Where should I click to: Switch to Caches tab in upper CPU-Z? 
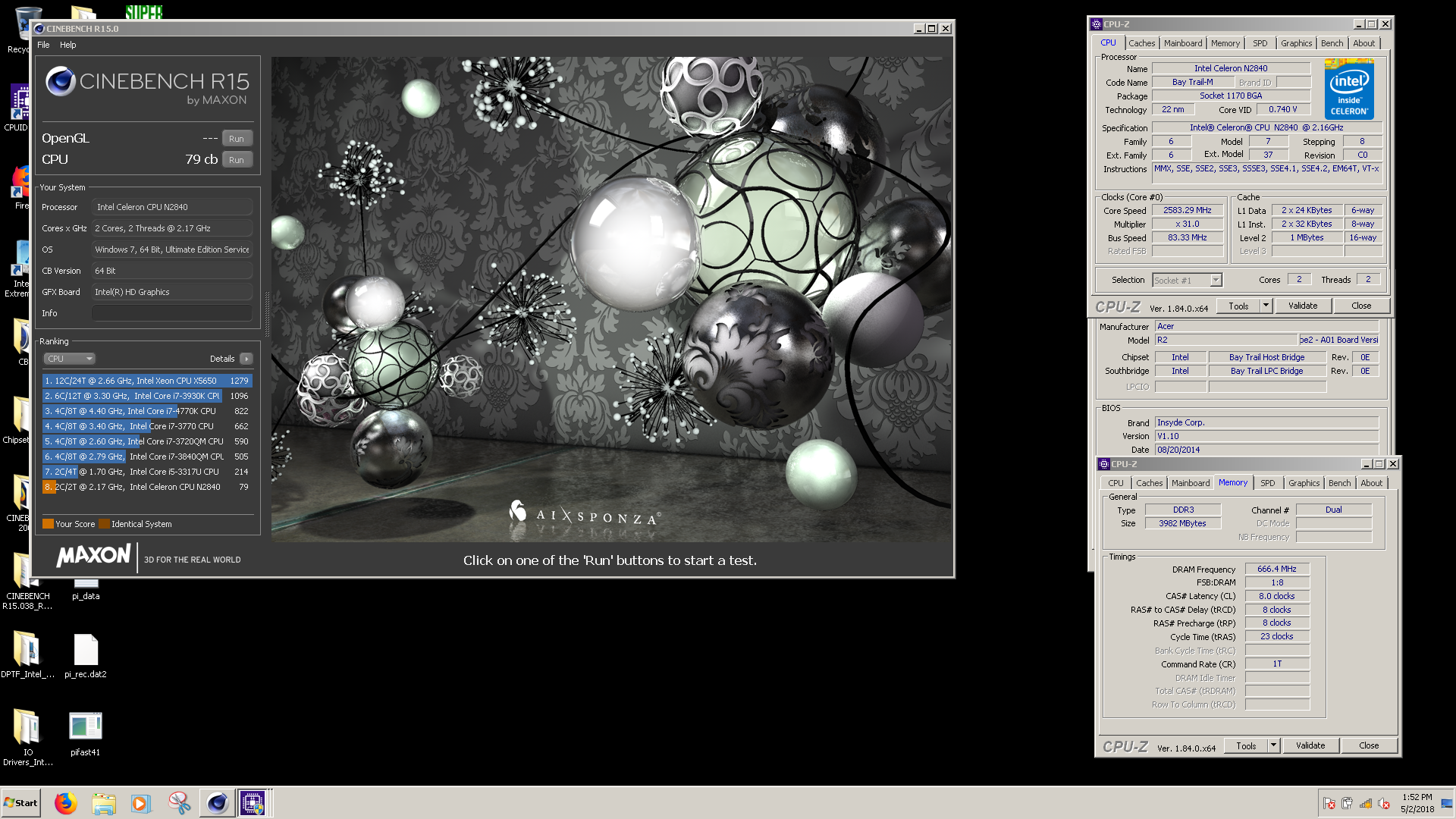[1141, 43]
